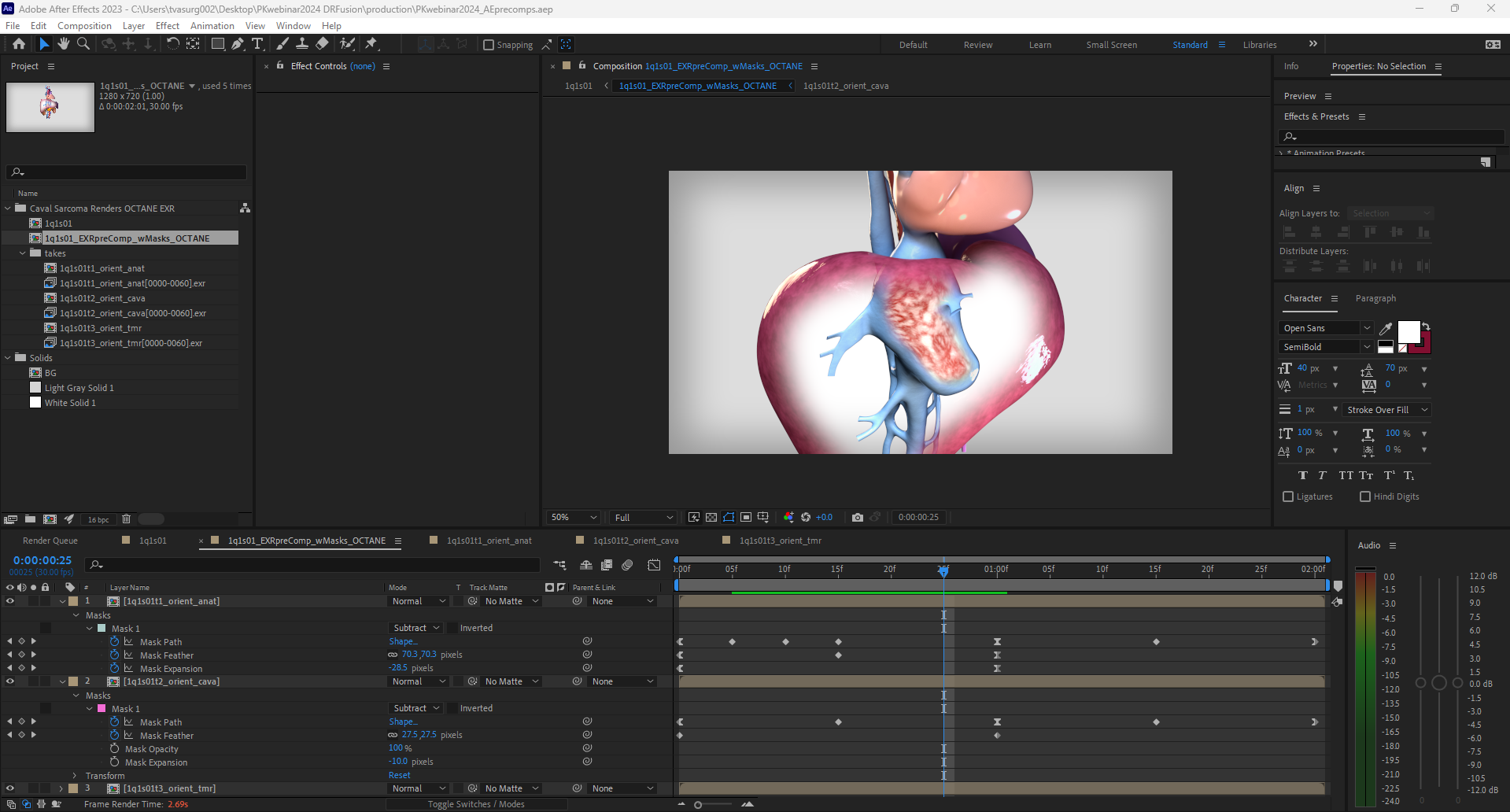Open the Composition menu

[84, 26]
